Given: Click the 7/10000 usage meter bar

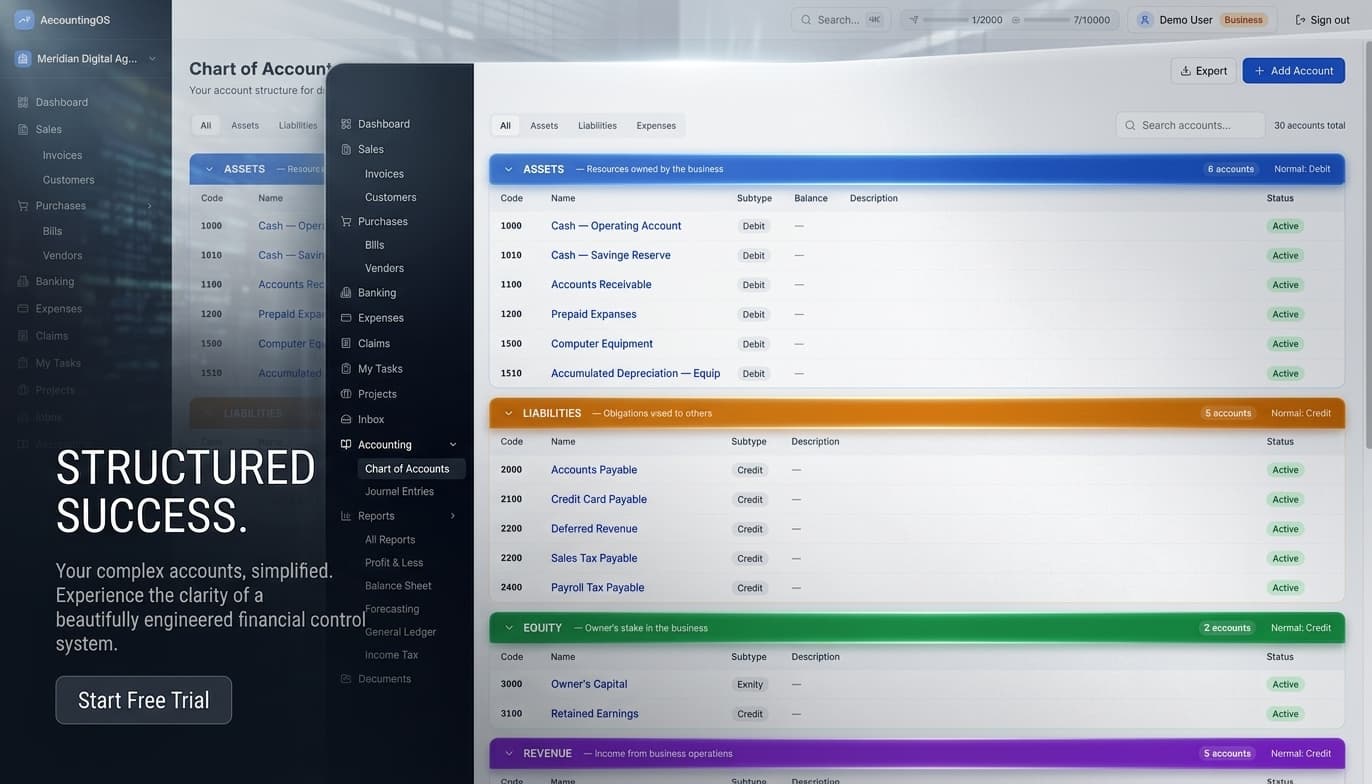Looking at the screenshot, I should (x=1047, y=20).
